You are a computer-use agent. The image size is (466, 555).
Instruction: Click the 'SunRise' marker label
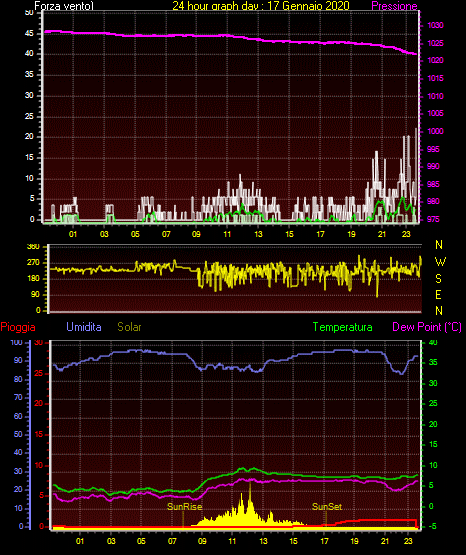(x=185, y=507)
